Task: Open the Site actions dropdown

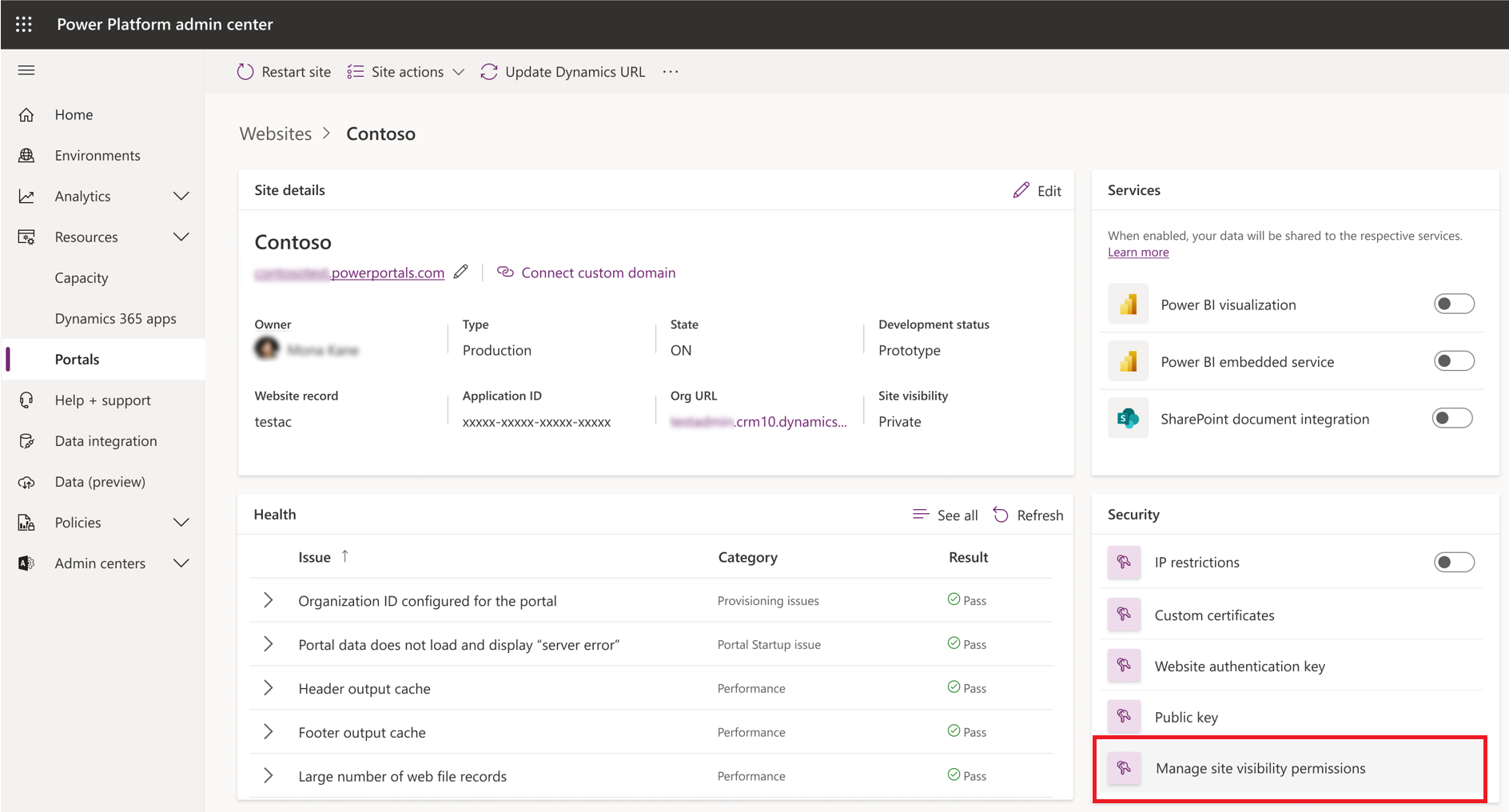Action: click(x=406, y=72)
